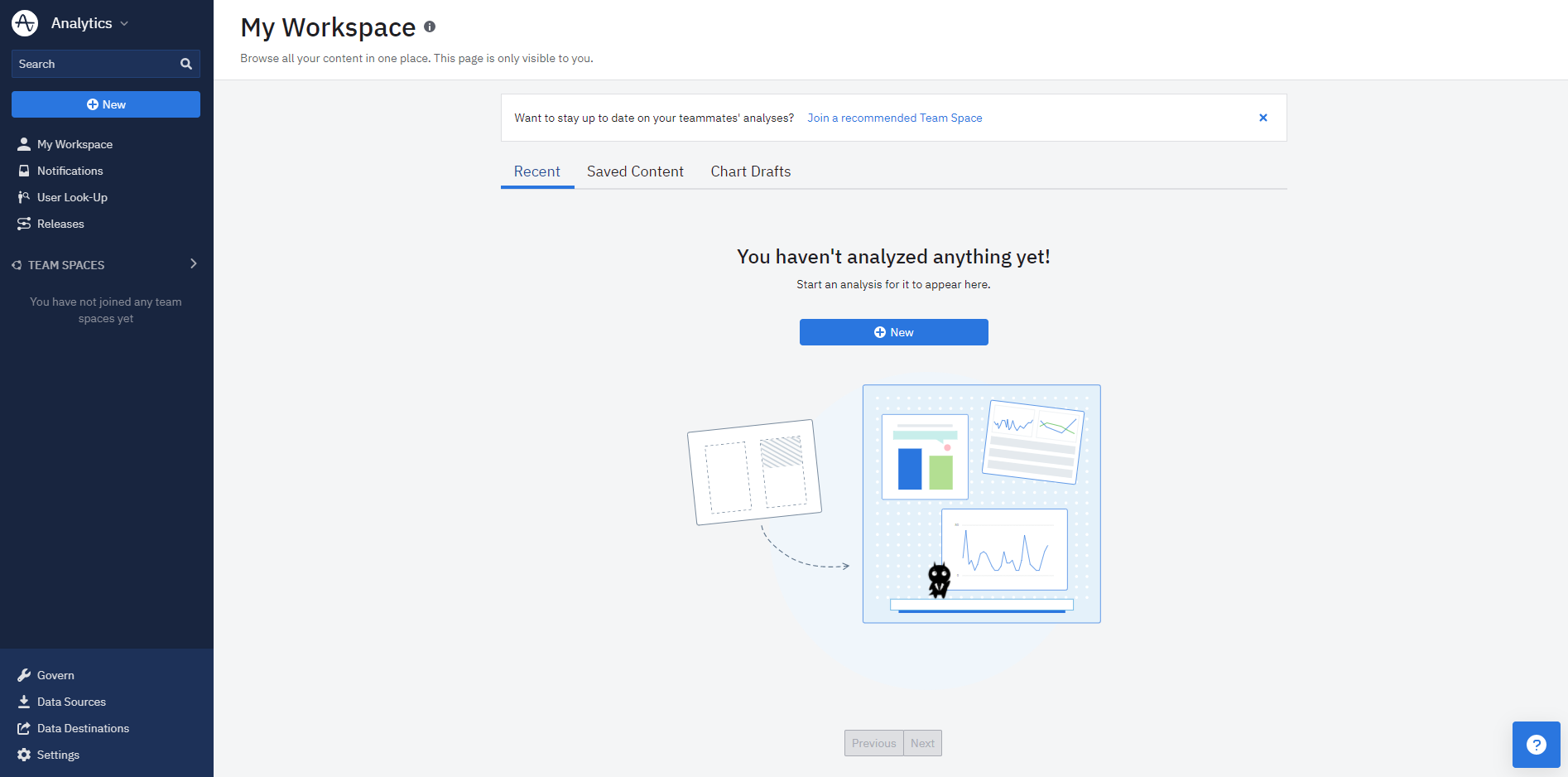Click the Govern wrench icon
Image resolution: width=1568 pixels, height=777 pixels.
24,675
